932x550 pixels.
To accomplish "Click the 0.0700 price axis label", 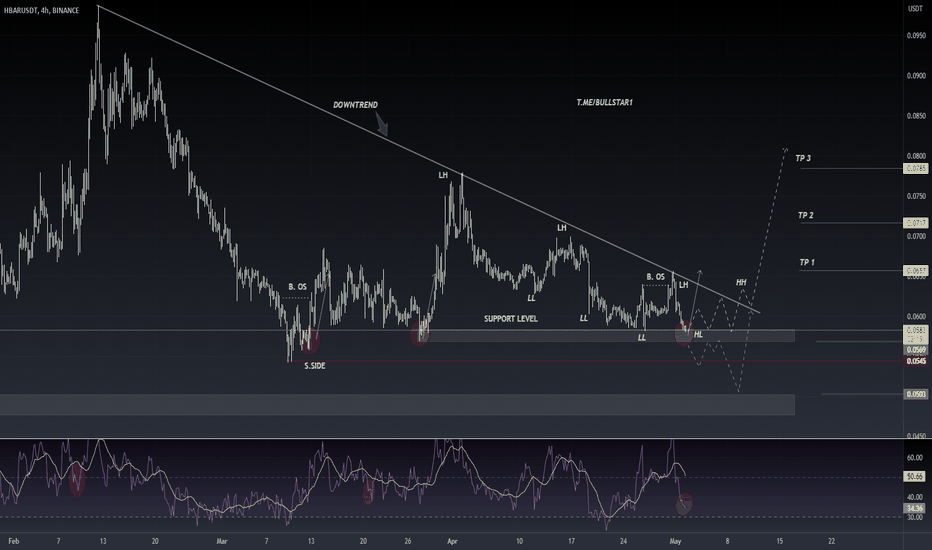I will tap(916, 236).
